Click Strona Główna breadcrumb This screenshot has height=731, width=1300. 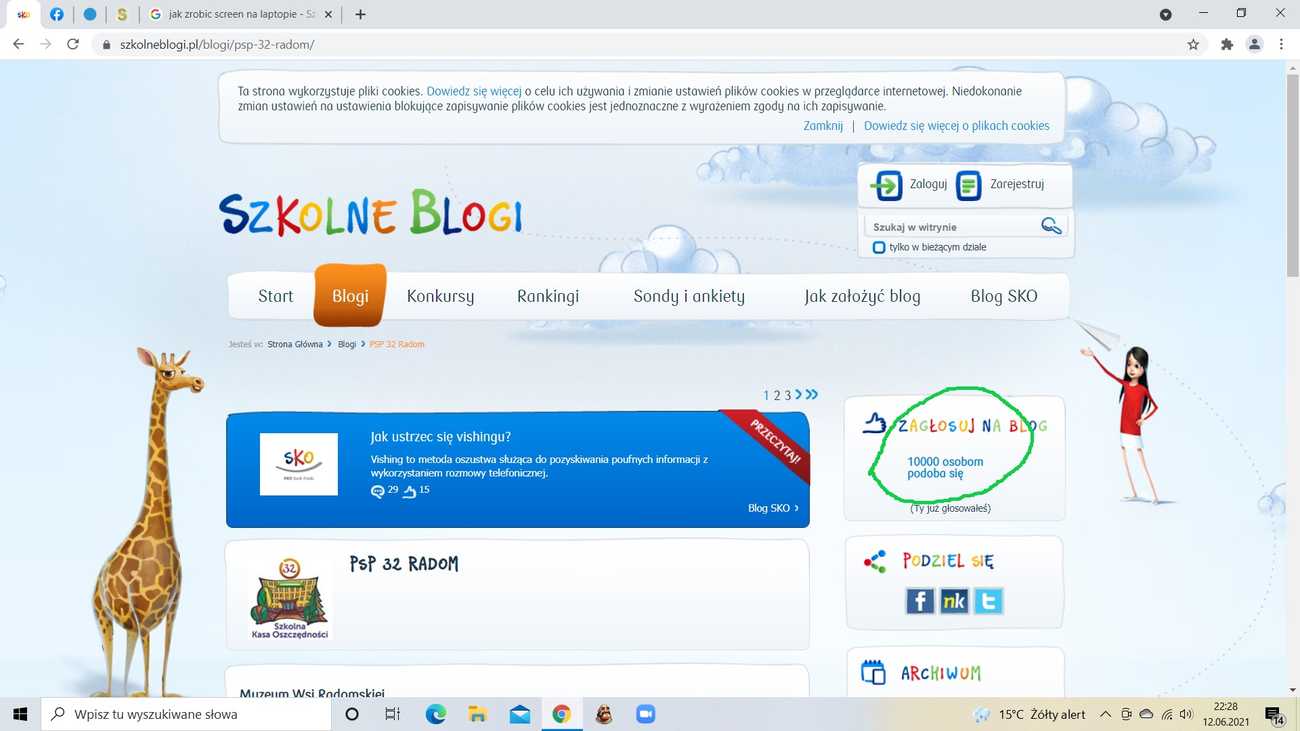295,344
